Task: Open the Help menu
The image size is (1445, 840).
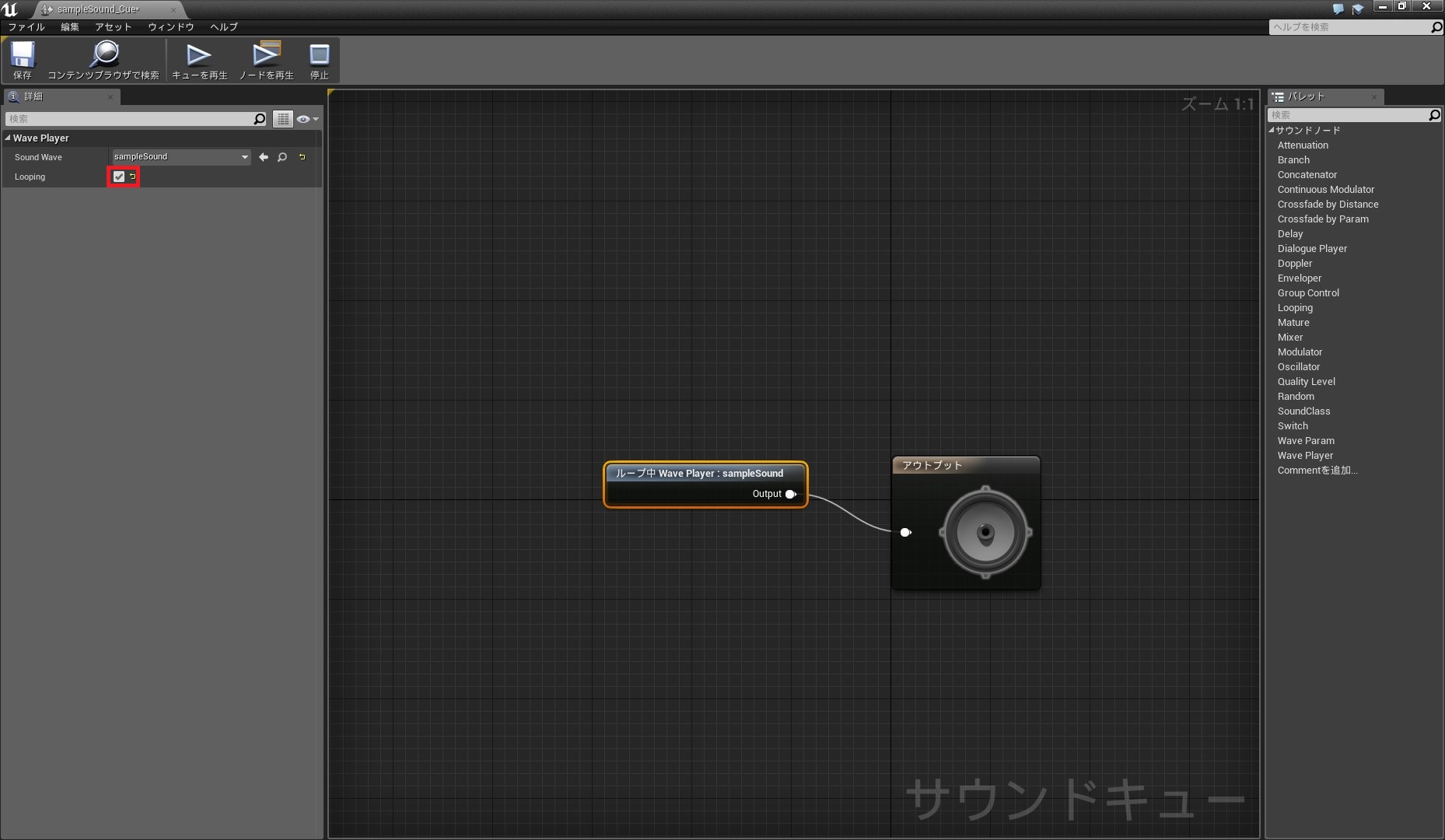Action: pyautogui.click(x=224, y=26)
